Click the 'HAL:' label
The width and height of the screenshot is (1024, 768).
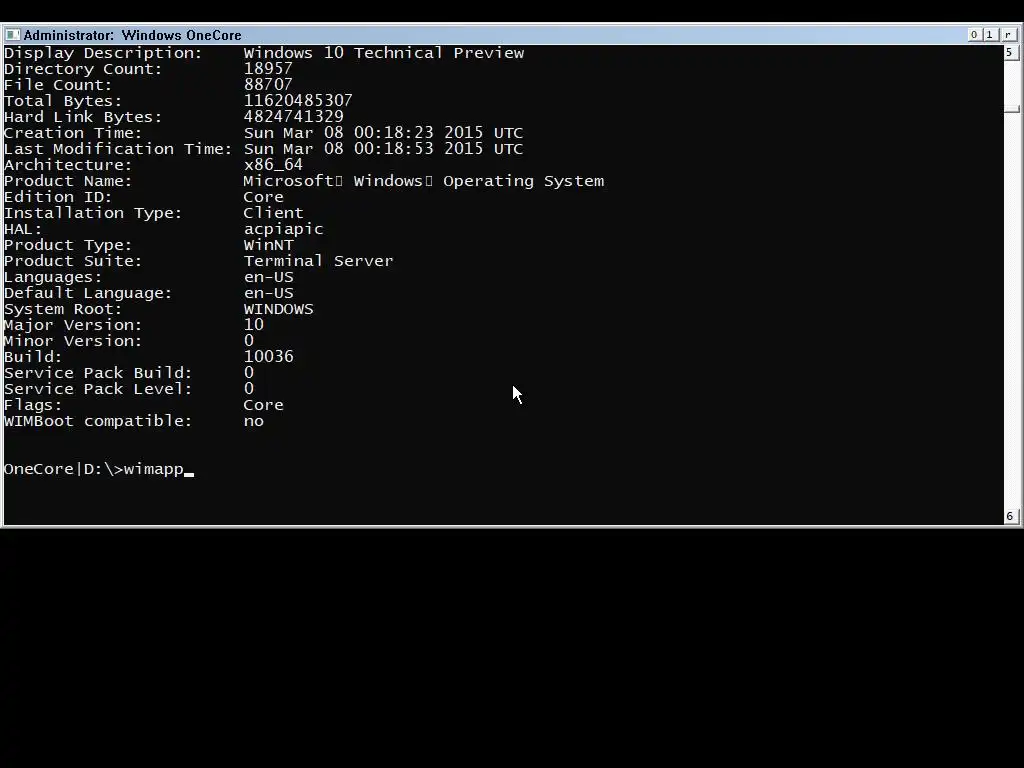(23, 229)
